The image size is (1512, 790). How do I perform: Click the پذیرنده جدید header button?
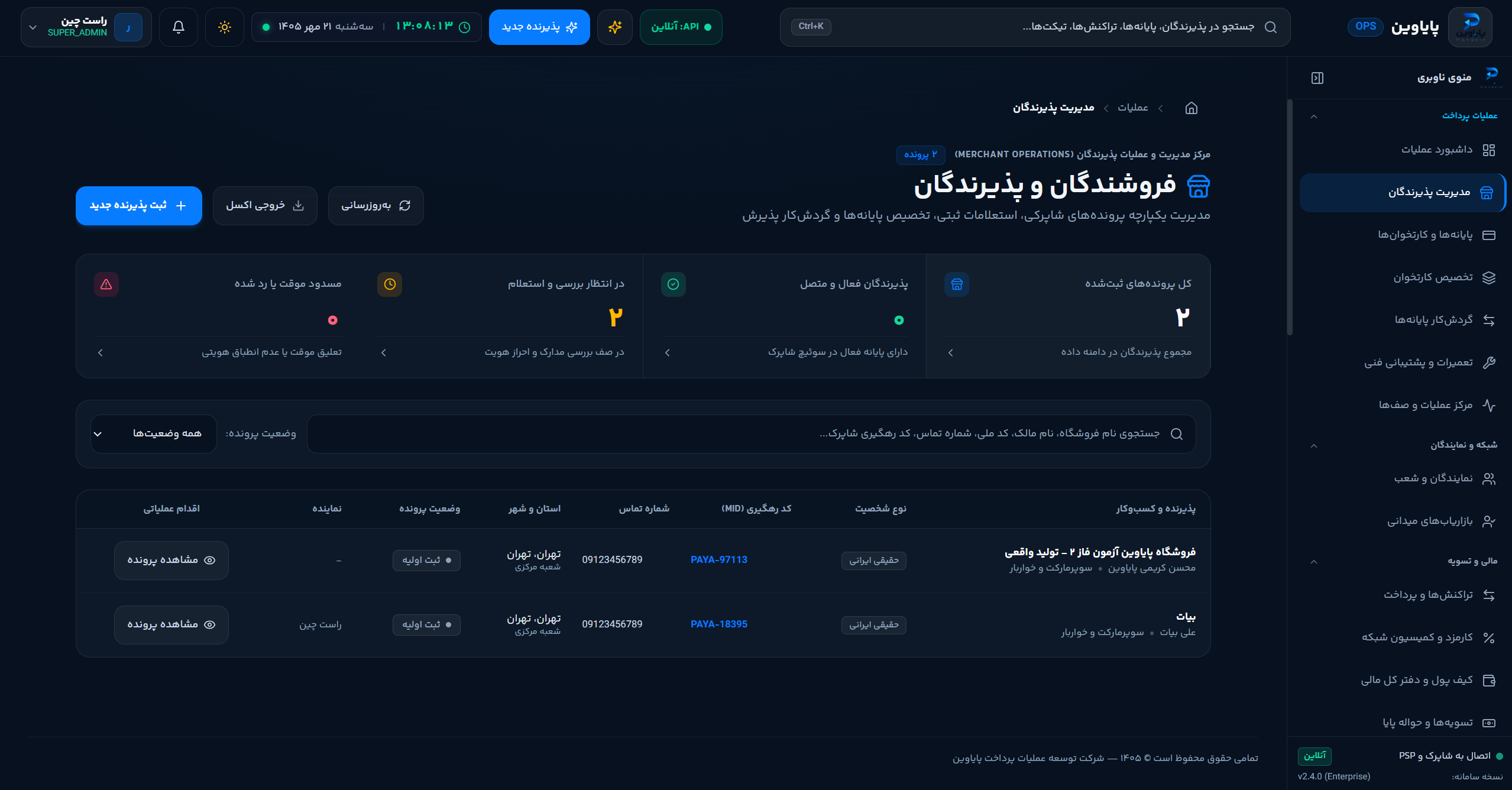[539, 27]
